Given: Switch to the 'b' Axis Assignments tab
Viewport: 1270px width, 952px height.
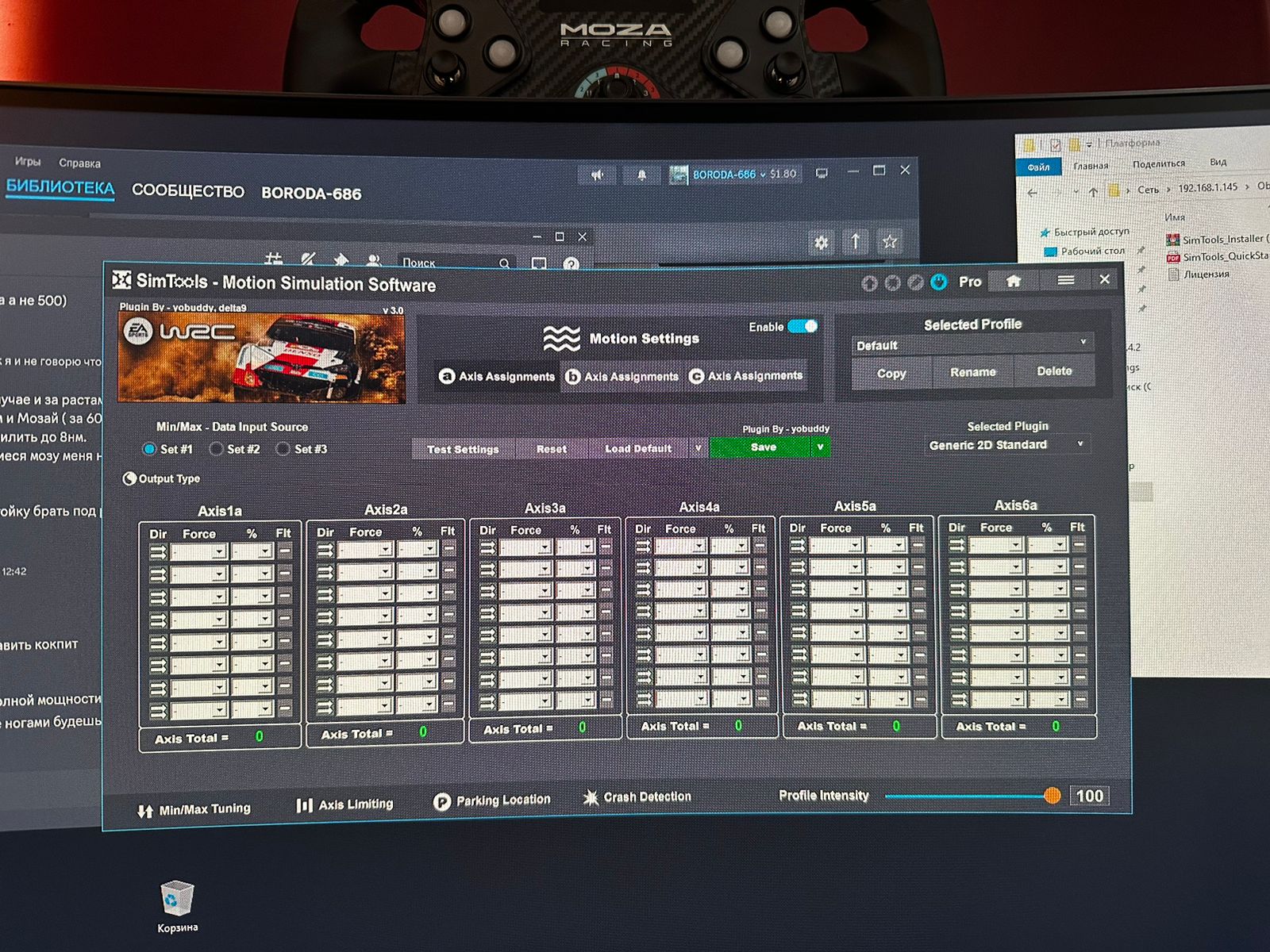Looking at the screenshot, I should point(622,376).
